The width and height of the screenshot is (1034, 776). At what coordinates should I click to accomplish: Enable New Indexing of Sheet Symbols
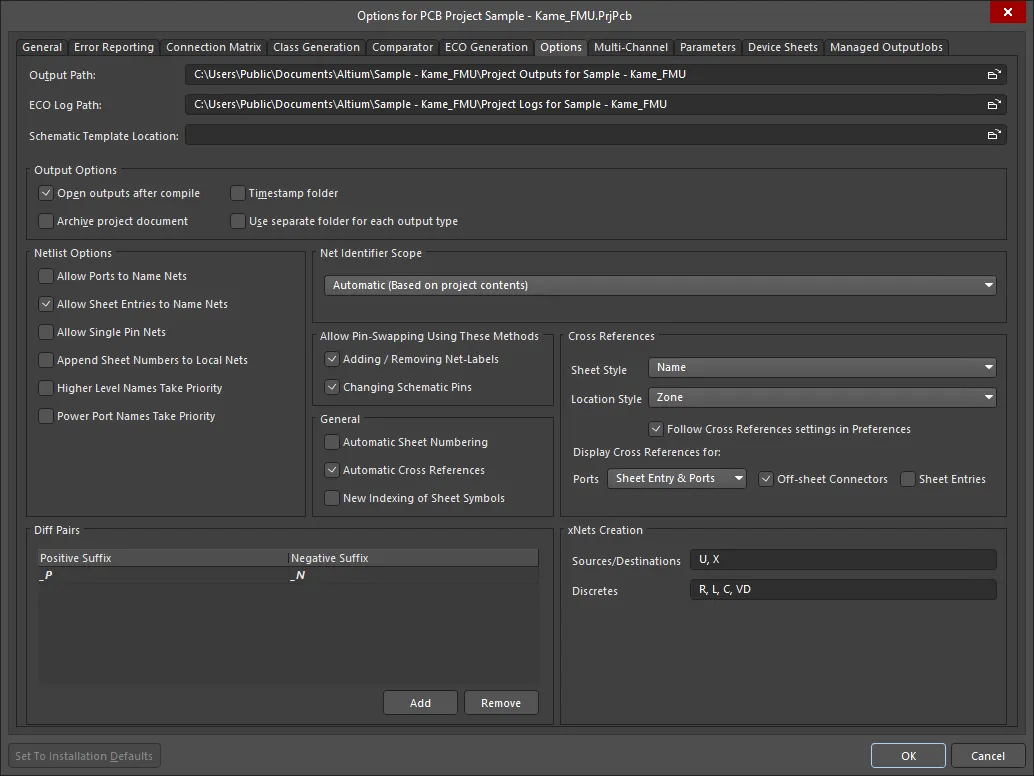click(332, 498)
